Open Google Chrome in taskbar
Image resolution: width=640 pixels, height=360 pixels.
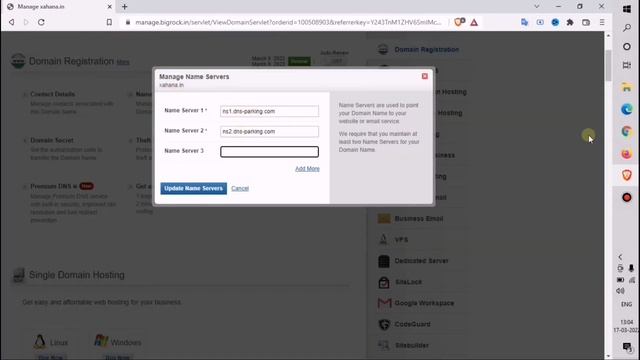pyautogui.click(x=627, y=131)
